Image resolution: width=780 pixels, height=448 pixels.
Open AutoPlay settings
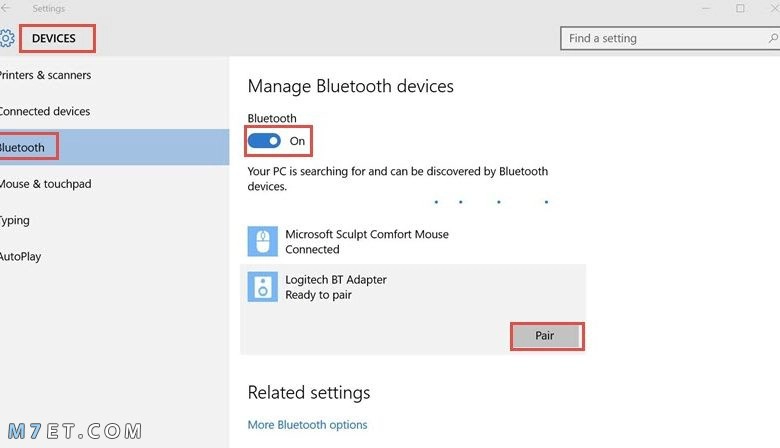pyautogui.click(x=20, y=257)
